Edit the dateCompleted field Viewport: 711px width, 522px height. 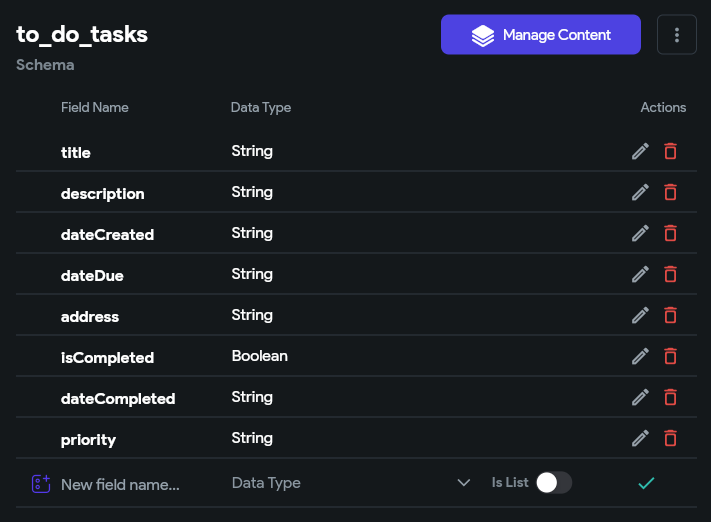point(640,397)
